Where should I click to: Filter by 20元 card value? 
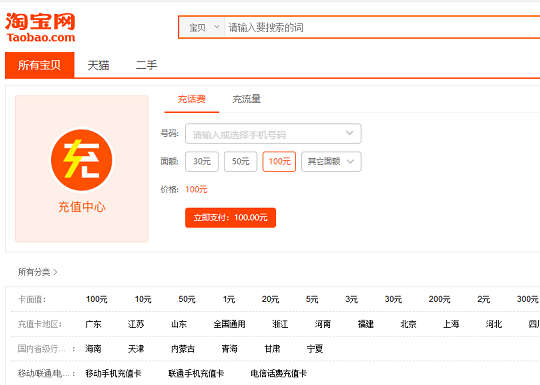(270, 299)
